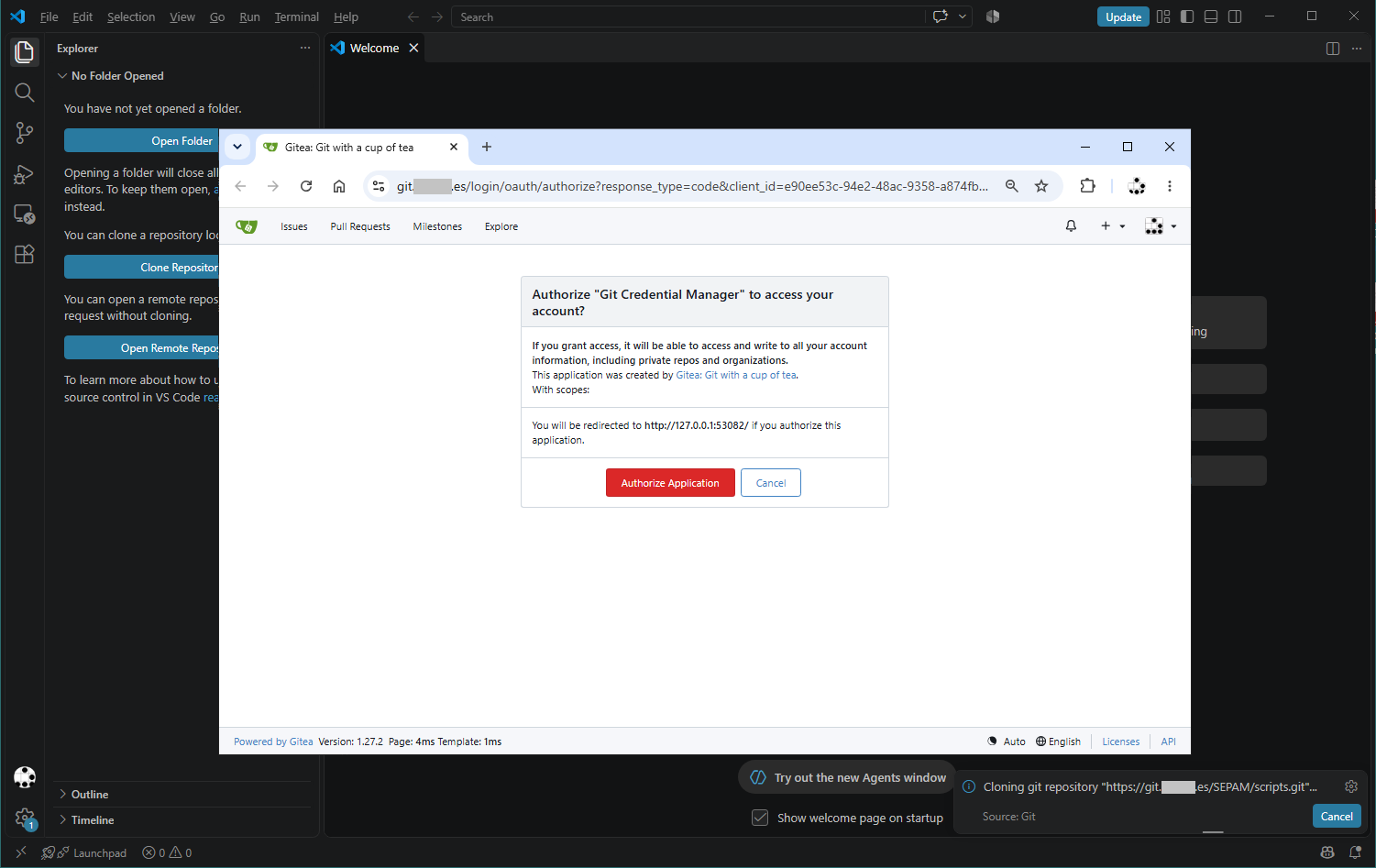Click the Clone Repository button
Screen dimensions: 1376x868
[141, 267]
